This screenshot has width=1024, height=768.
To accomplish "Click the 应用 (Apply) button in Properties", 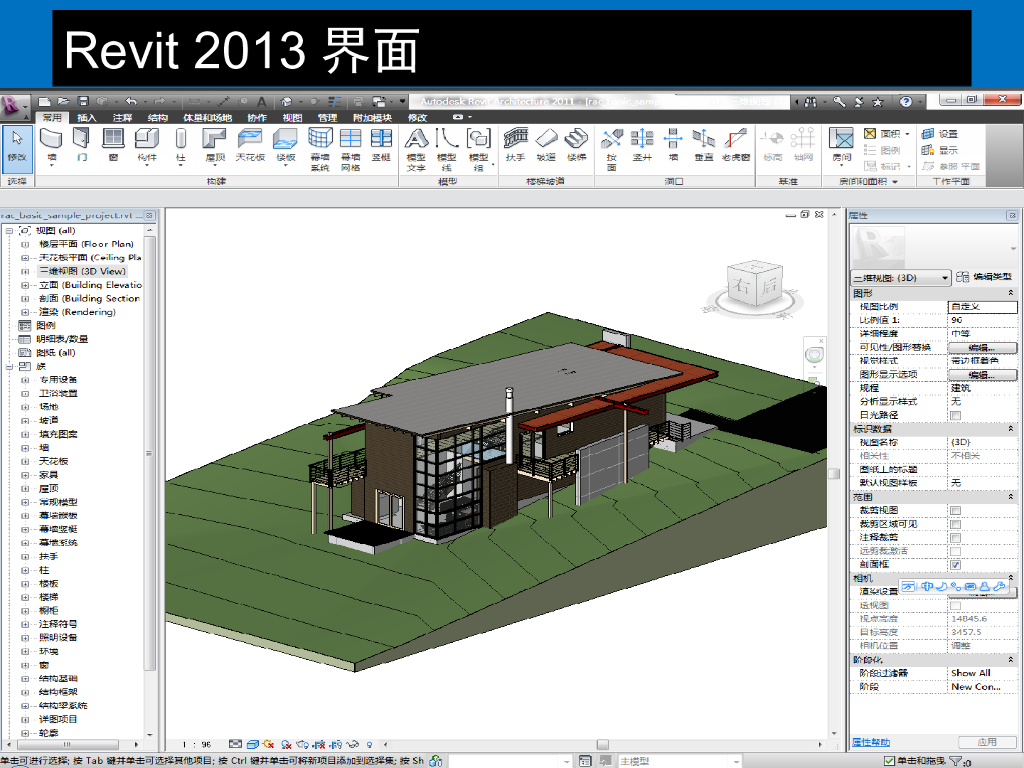I will pos(986,742).
